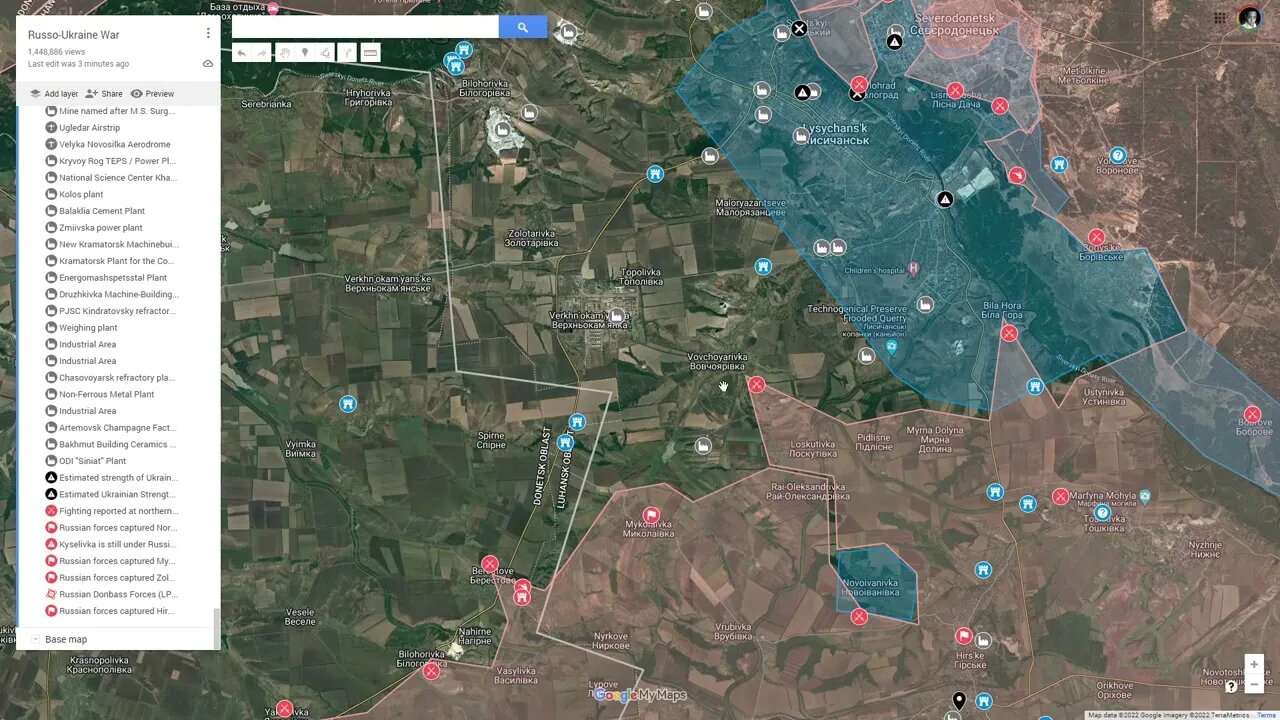Click Add layer
1280x720 pixels.
click(53, 94)
